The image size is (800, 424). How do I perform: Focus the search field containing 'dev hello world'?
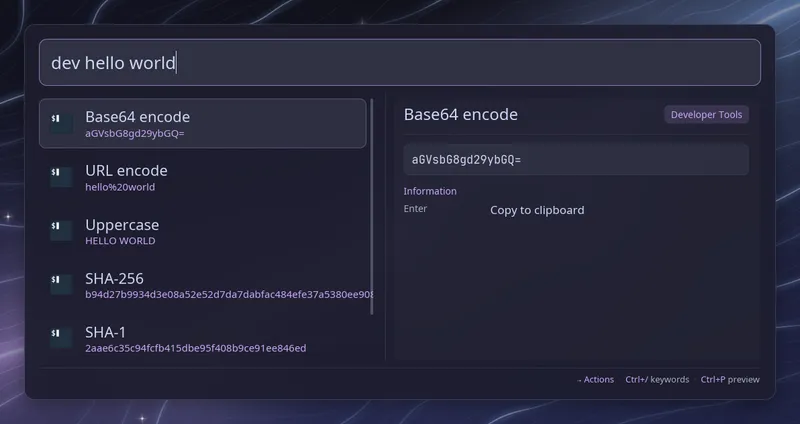(x=399, y=62)
